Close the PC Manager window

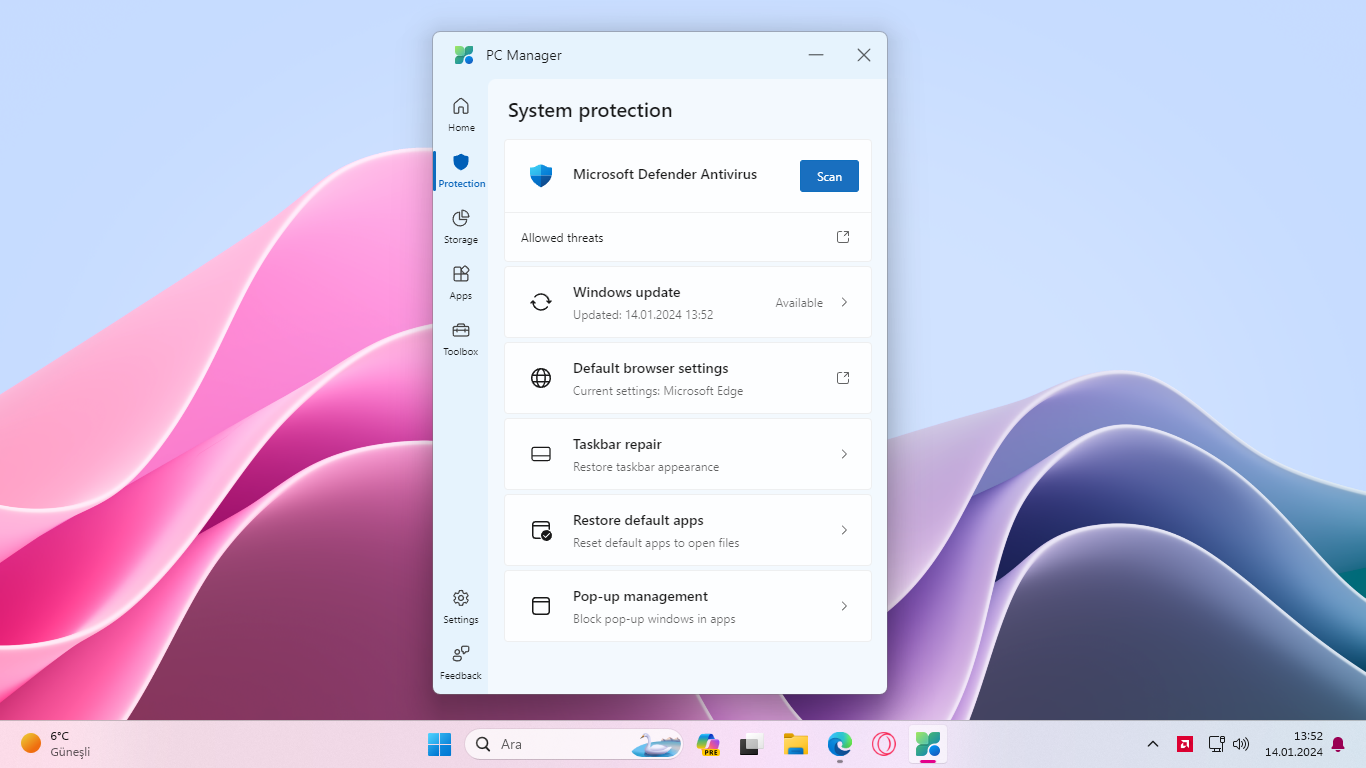[x=864, y=55]
